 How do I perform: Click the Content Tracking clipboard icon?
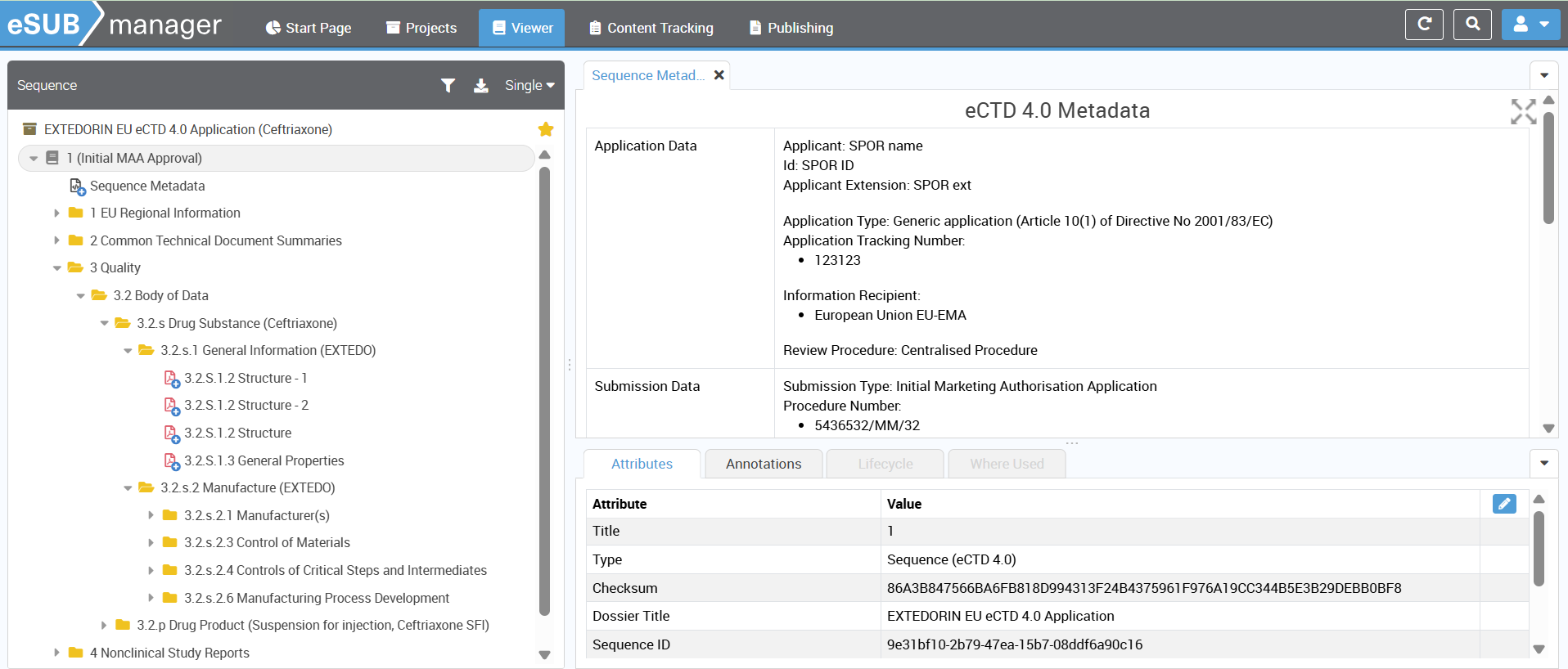(x=595, y=28)
